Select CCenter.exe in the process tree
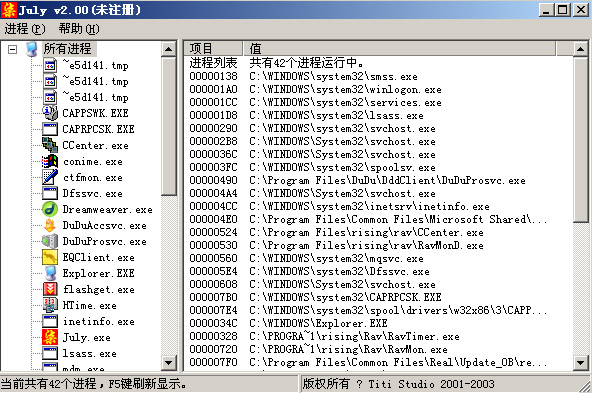This screenshot has height=393, width=592. [95, 145]
